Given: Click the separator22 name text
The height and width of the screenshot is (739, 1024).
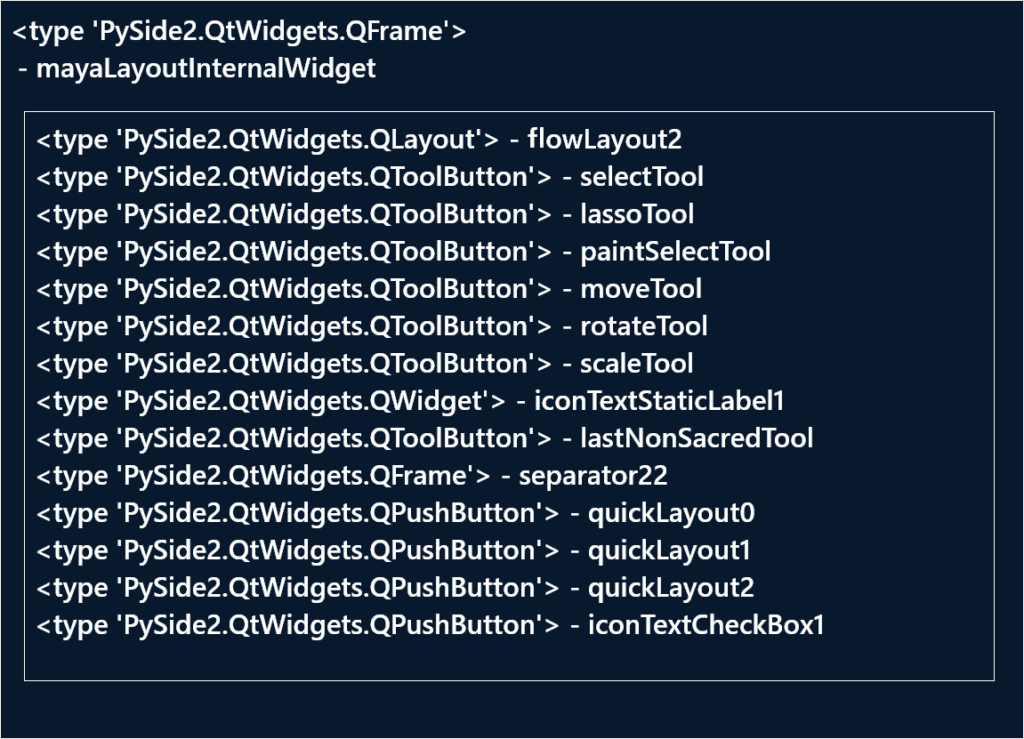Looking at the screenshot, I should 592,476.
